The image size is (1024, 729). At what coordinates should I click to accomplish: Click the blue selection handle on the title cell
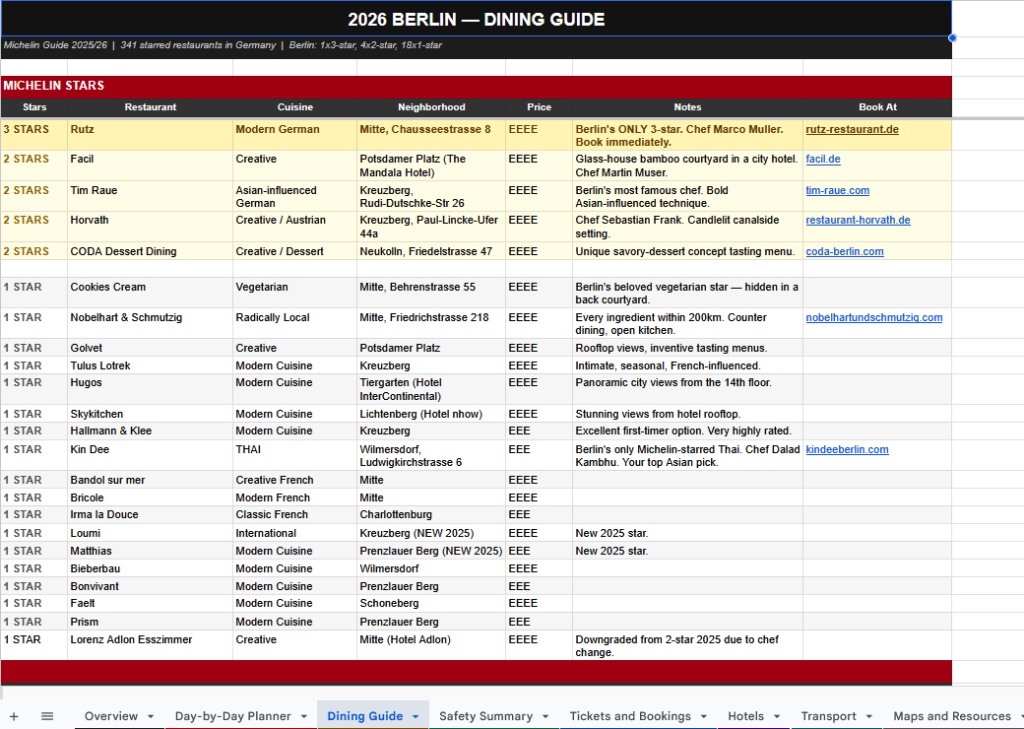[952, 38]
